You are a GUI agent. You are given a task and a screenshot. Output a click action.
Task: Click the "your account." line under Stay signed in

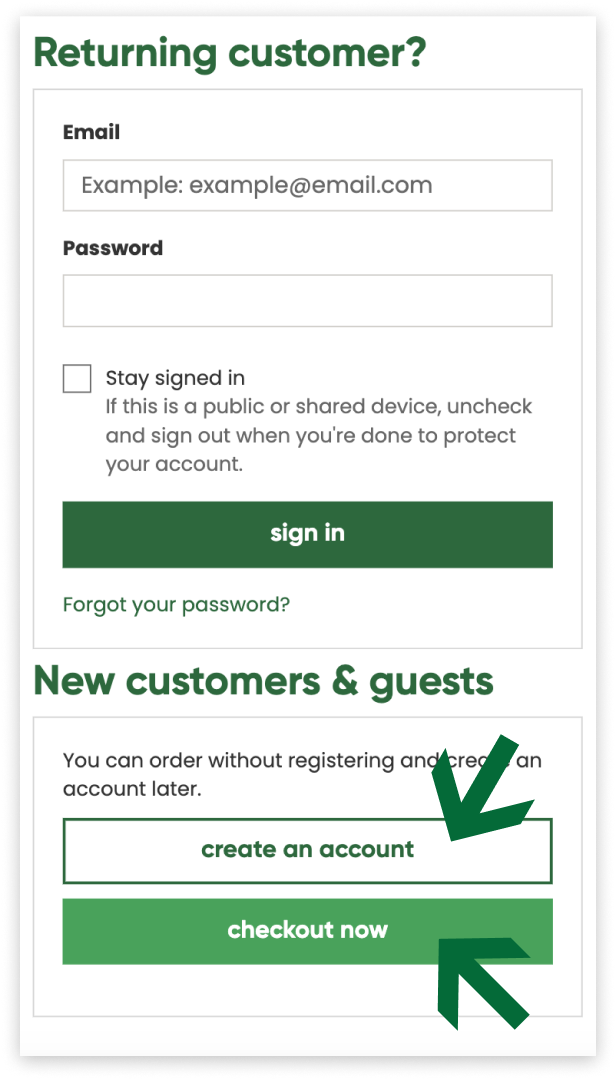[174, 464]
